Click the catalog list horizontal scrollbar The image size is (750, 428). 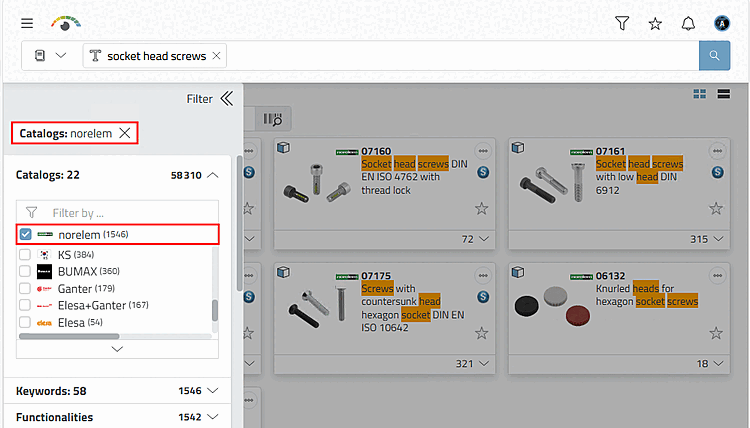point(69,336)
